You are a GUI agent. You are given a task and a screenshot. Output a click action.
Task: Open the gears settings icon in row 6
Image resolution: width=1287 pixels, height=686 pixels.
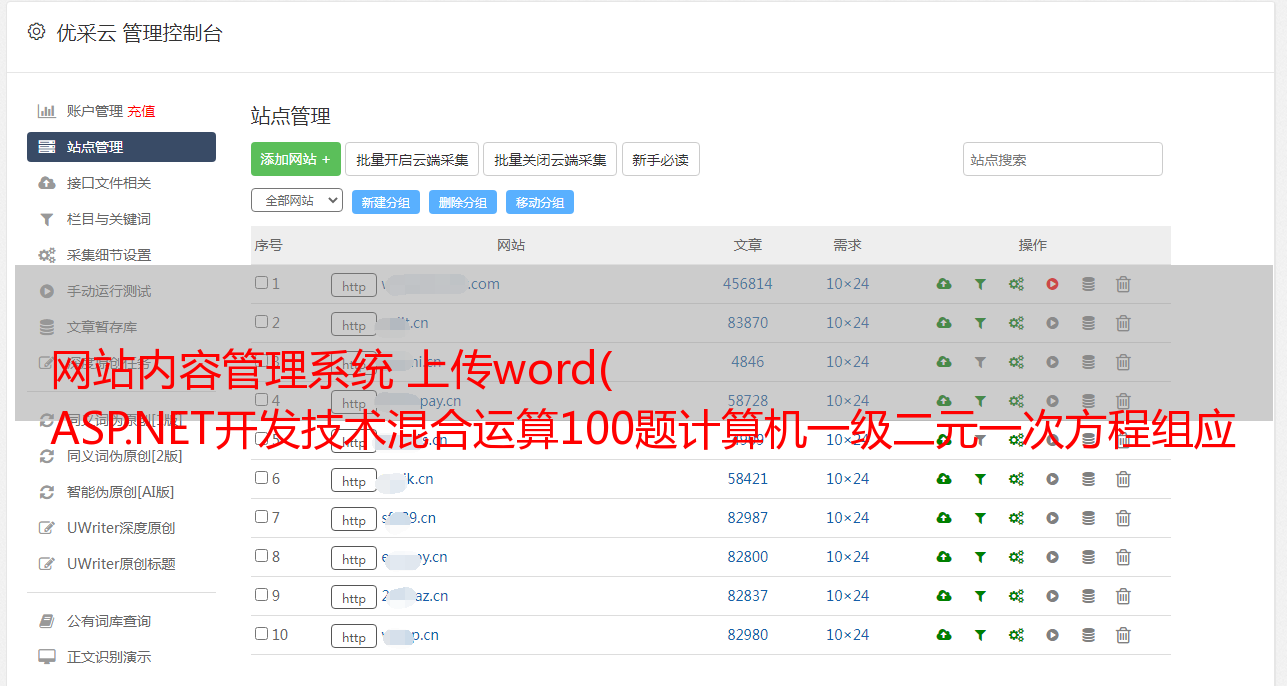[x=1016, y=479]
